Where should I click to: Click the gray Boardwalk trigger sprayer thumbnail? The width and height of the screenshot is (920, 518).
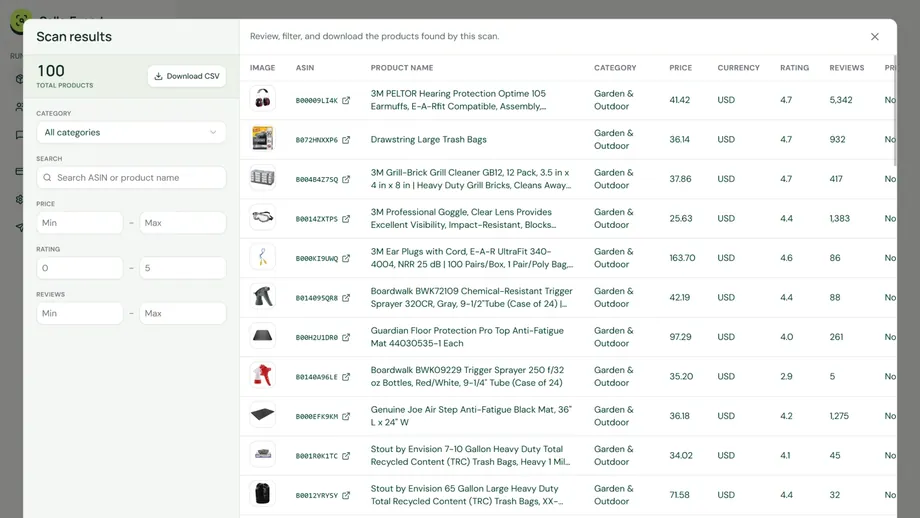point(262,296)
